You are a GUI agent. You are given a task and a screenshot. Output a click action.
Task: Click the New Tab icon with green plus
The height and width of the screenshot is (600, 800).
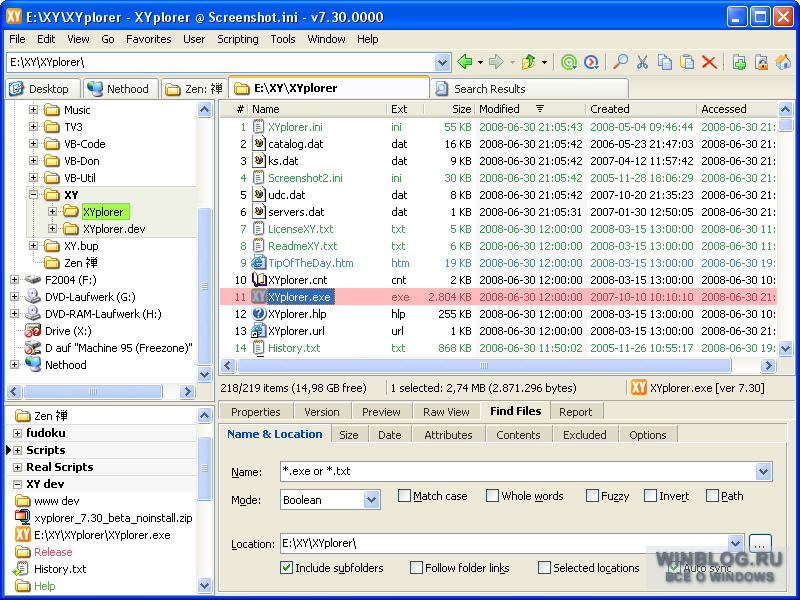(739, 62)
